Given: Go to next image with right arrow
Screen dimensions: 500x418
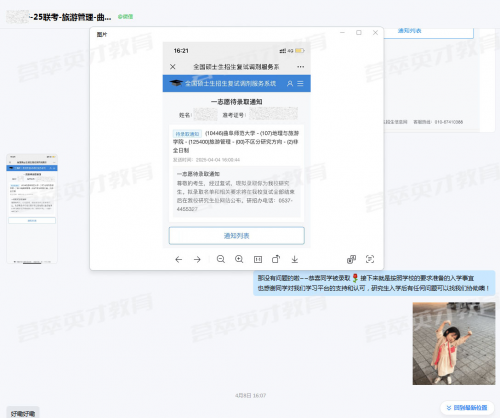Looking at the screenshot, I should coord(197,259).
